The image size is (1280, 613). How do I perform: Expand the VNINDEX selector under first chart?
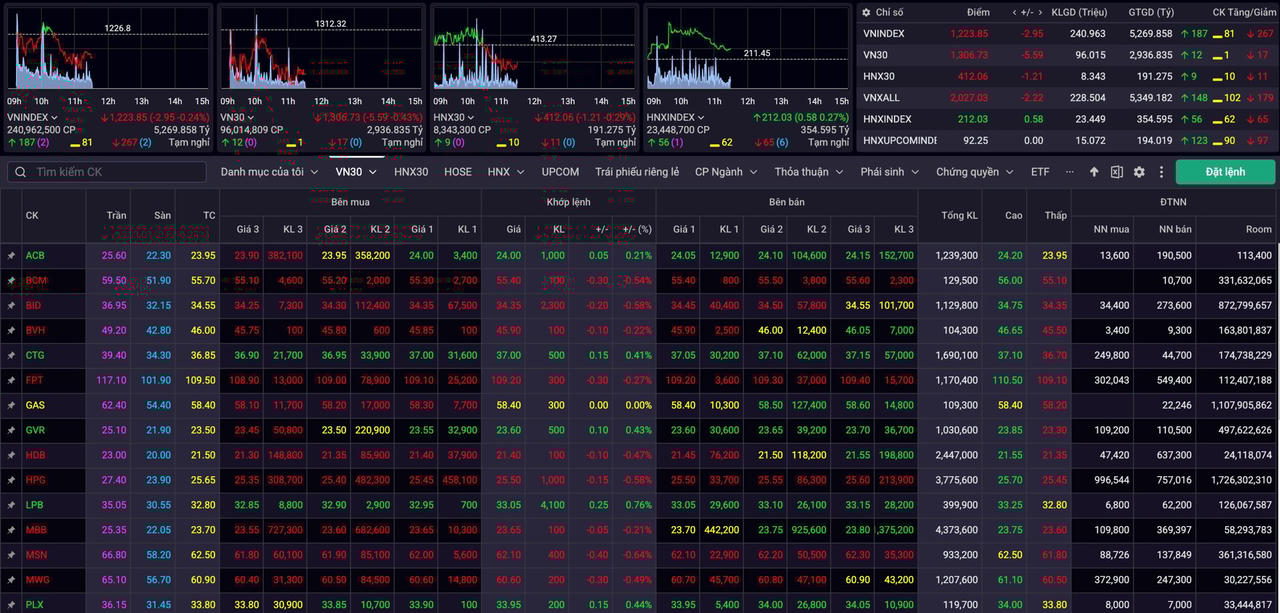(33, 117)
